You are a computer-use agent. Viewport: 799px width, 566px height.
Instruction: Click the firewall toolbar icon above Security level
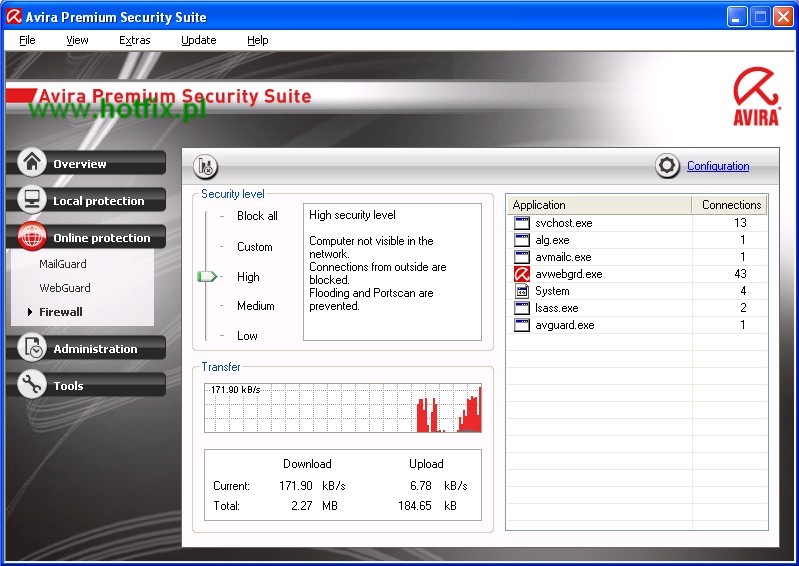pyautogui.click(x=205, y=167)
